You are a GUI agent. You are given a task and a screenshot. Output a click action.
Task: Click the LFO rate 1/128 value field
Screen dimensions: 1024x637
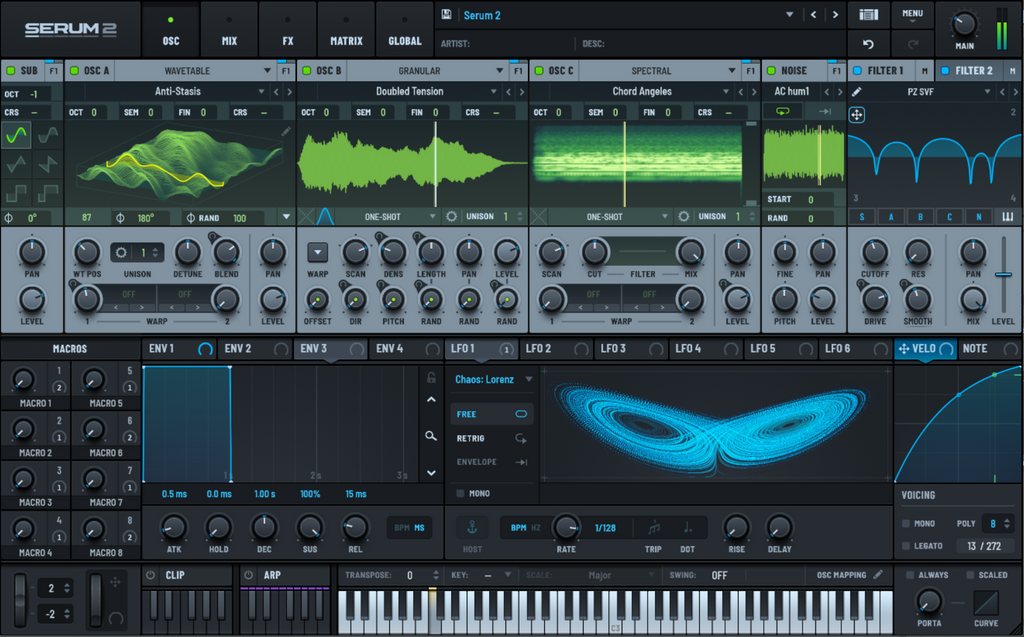[605, 527]
